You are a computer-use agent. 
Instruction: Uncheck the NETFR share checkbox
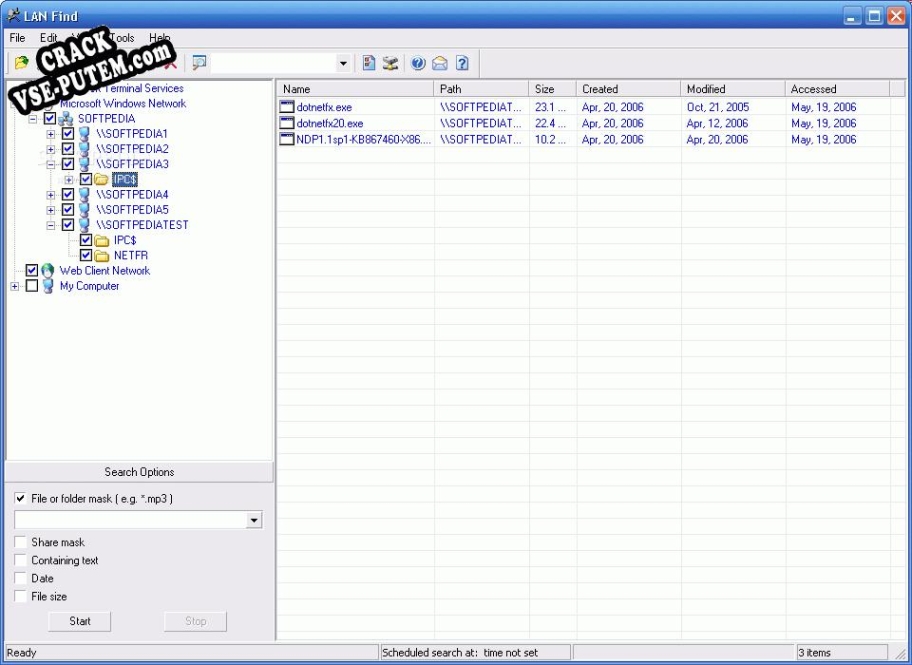click(x=86, y=255)
